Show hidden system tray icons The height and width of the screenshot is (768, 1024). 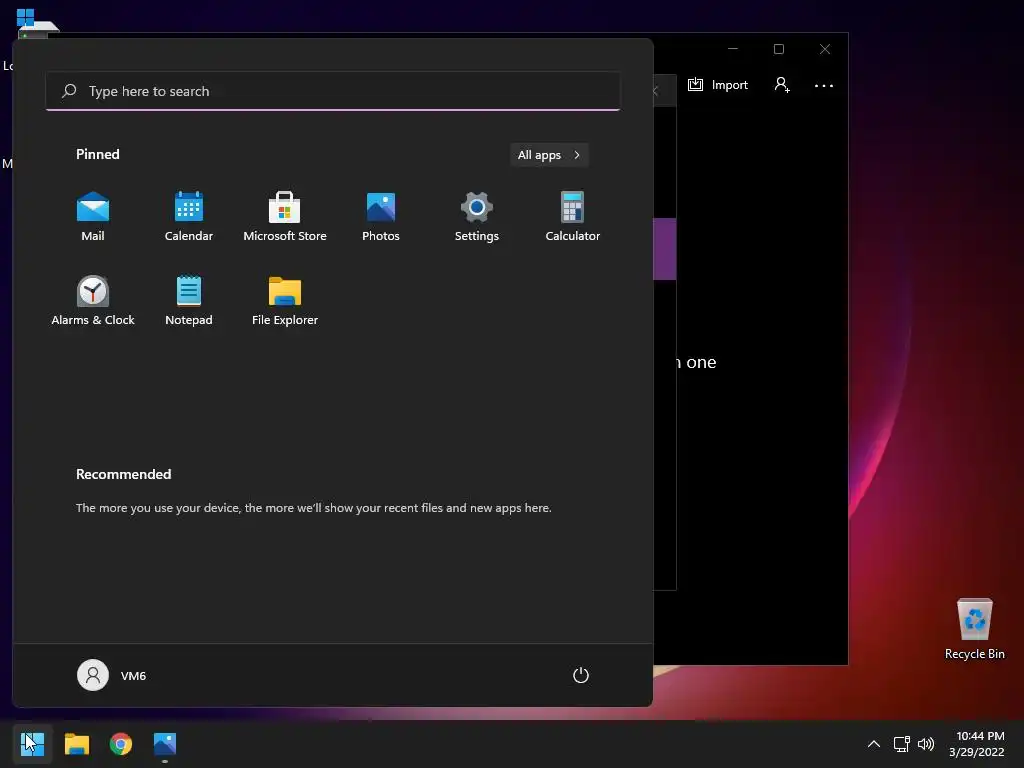[874, 744]
